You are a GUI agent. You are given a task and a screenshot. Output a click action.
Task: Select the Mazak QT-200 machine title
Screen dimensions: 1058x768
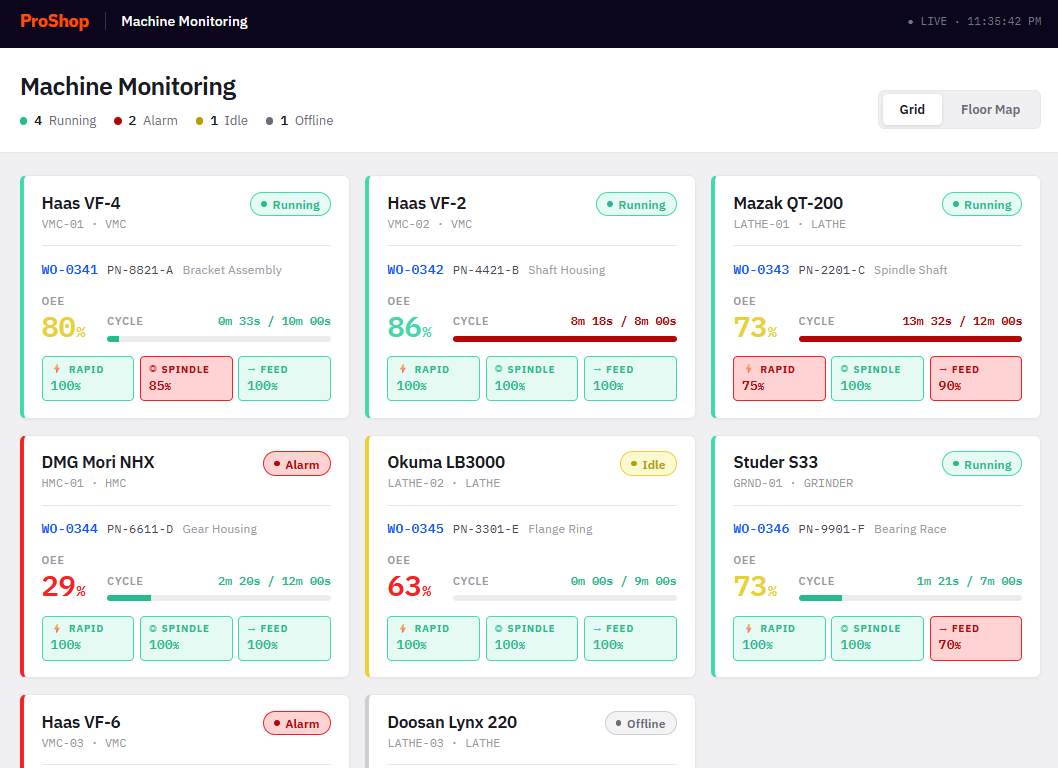tap(788, 203)
